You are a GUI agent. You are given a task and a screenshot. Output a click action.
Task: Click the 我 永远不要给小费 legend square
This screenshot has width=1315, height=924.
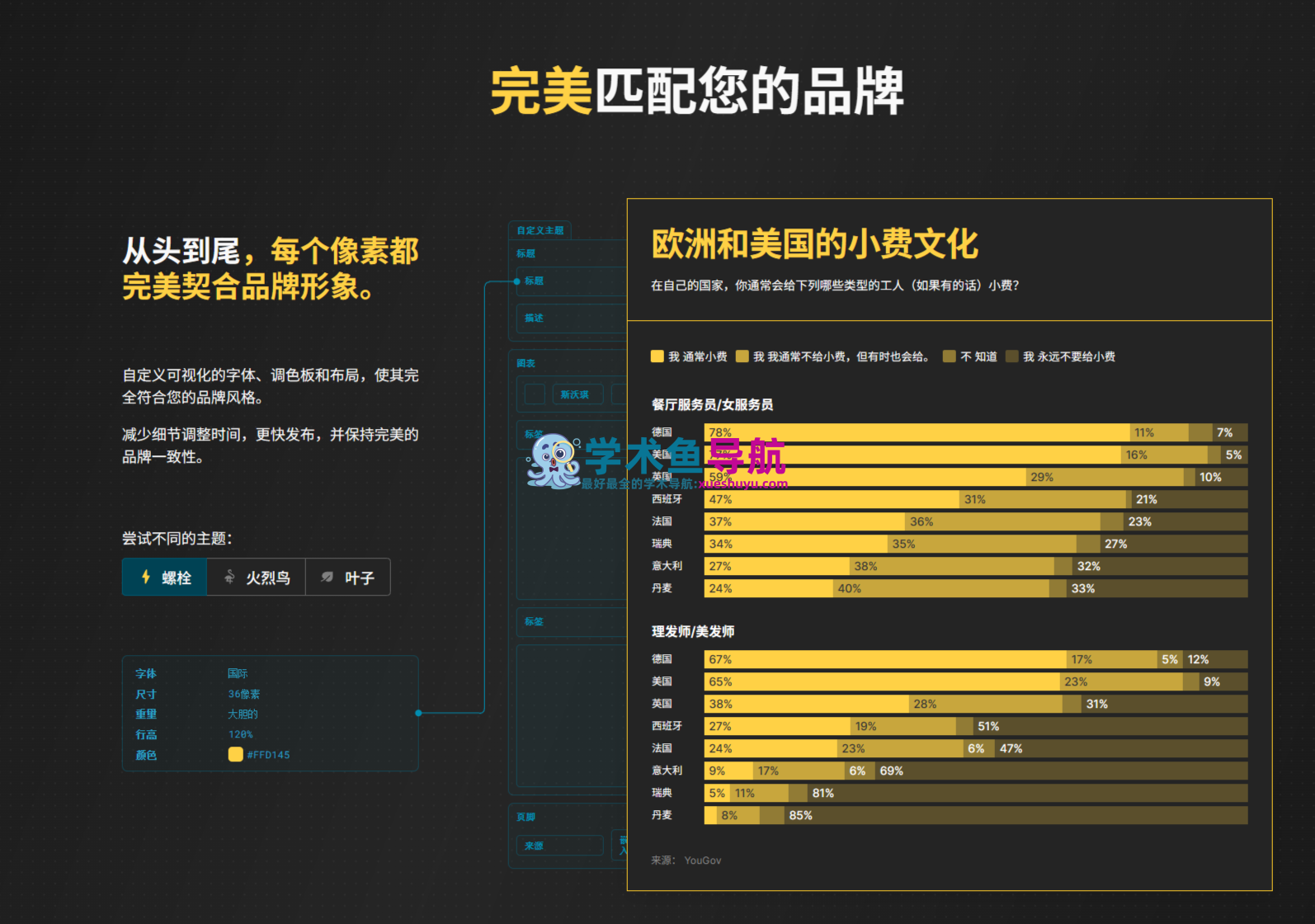(x=1012, y=356)
